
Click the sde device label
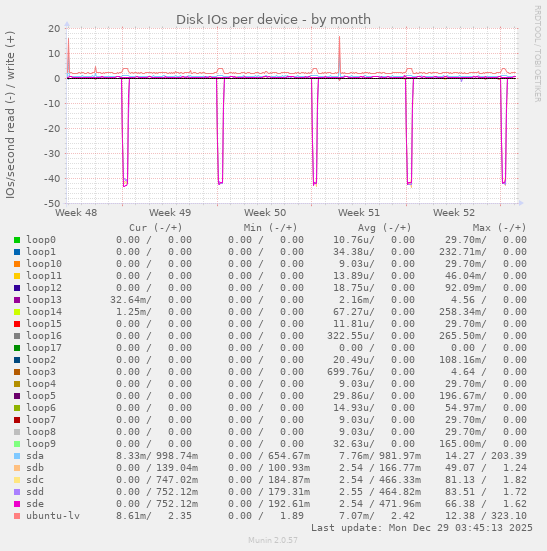point(35,504)
